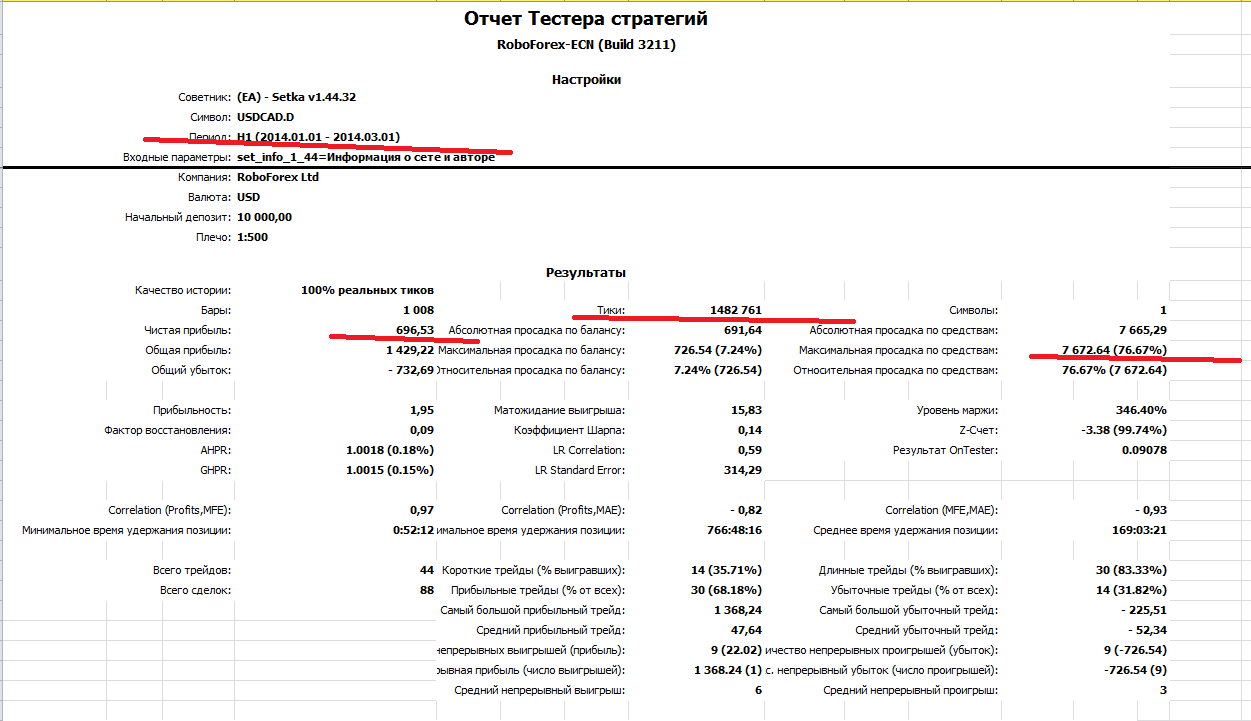Click the cell '7.24% (726.54)'

[718, 370]
